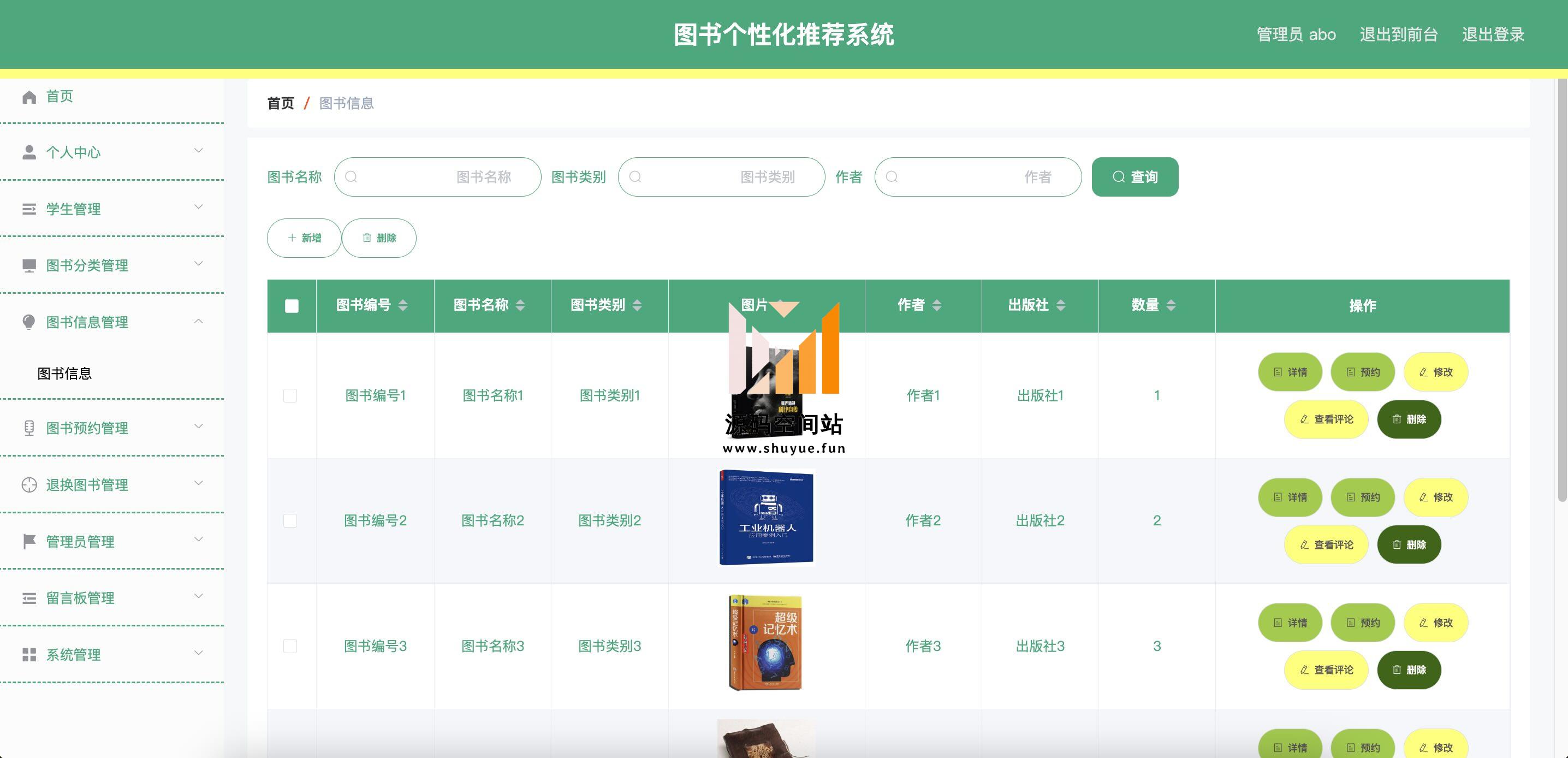The height and width of the screenshot is (758, 1568).
Task: Click 详情 for 图书编号1 row
Action: [1290, 372]
